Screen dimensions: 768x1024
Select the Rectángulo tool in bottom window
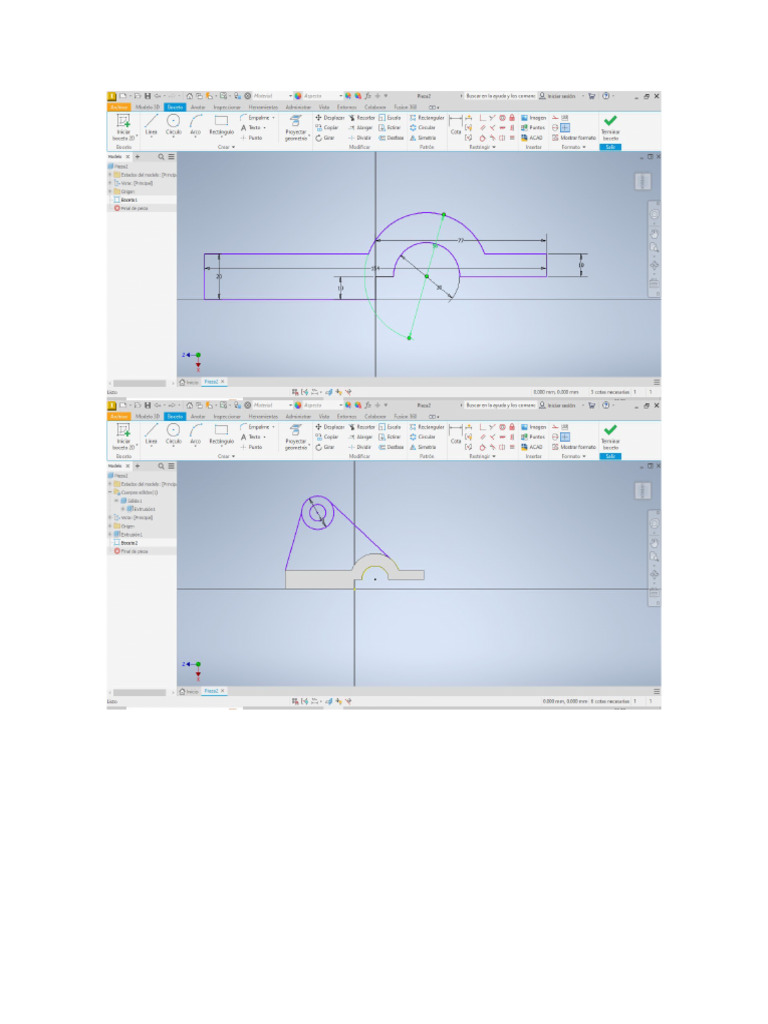pyautogui.click(x=221, y=434)
